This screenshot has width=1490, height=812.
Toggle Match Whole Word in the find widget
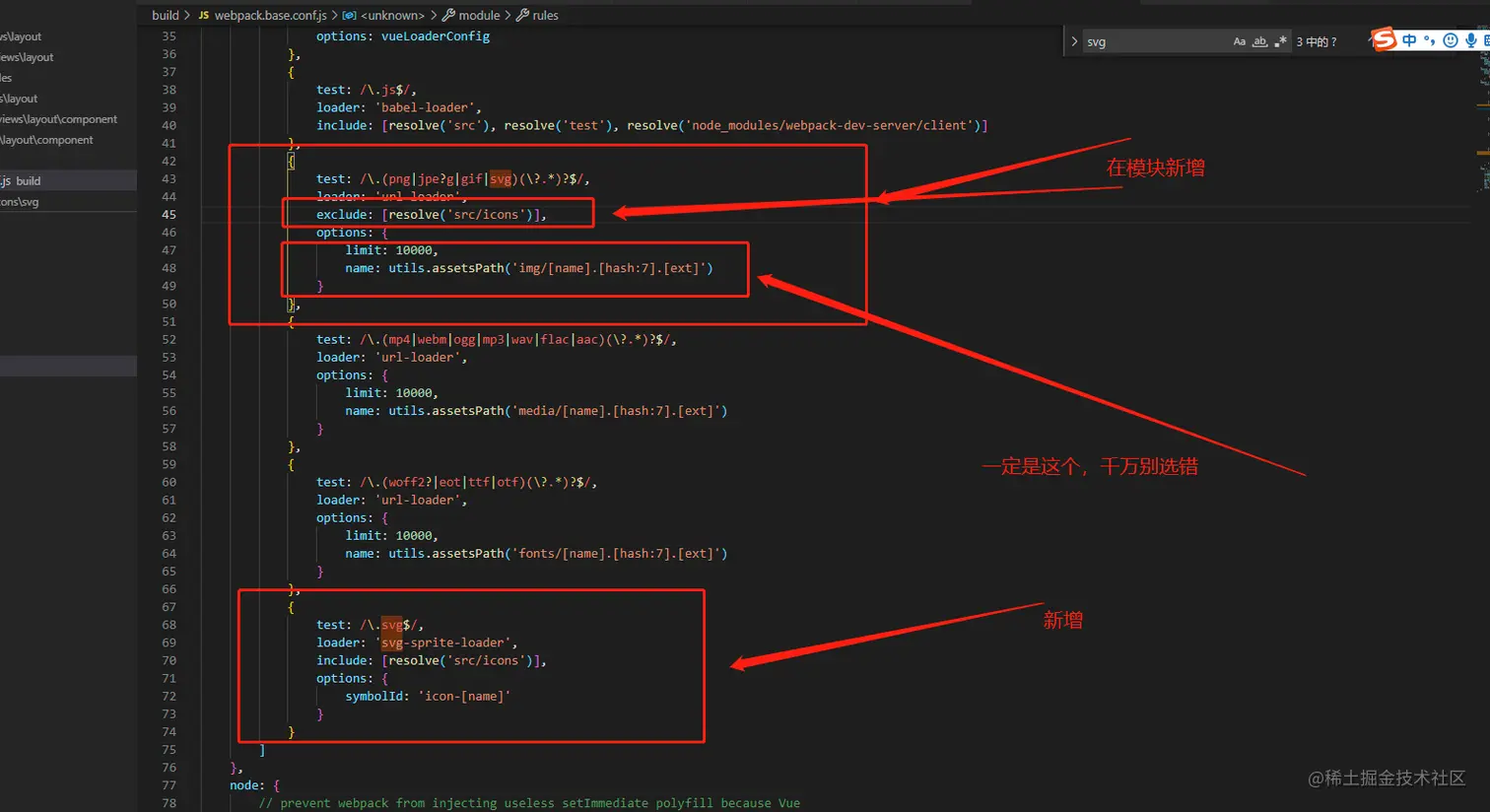1259,41
